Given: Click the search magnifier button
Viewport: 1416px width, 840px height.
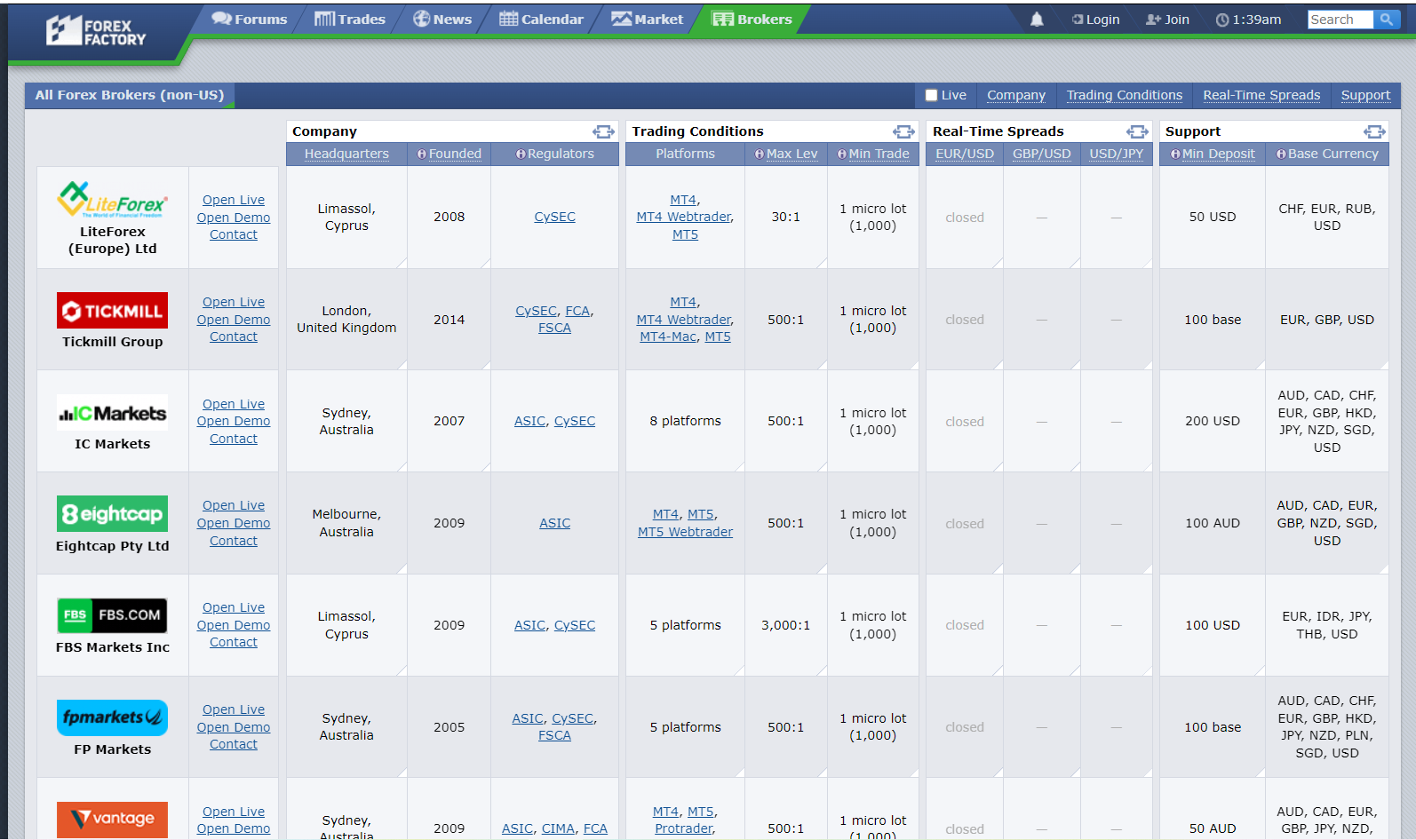Looking at the screenshot, I should click(1386, 20).
